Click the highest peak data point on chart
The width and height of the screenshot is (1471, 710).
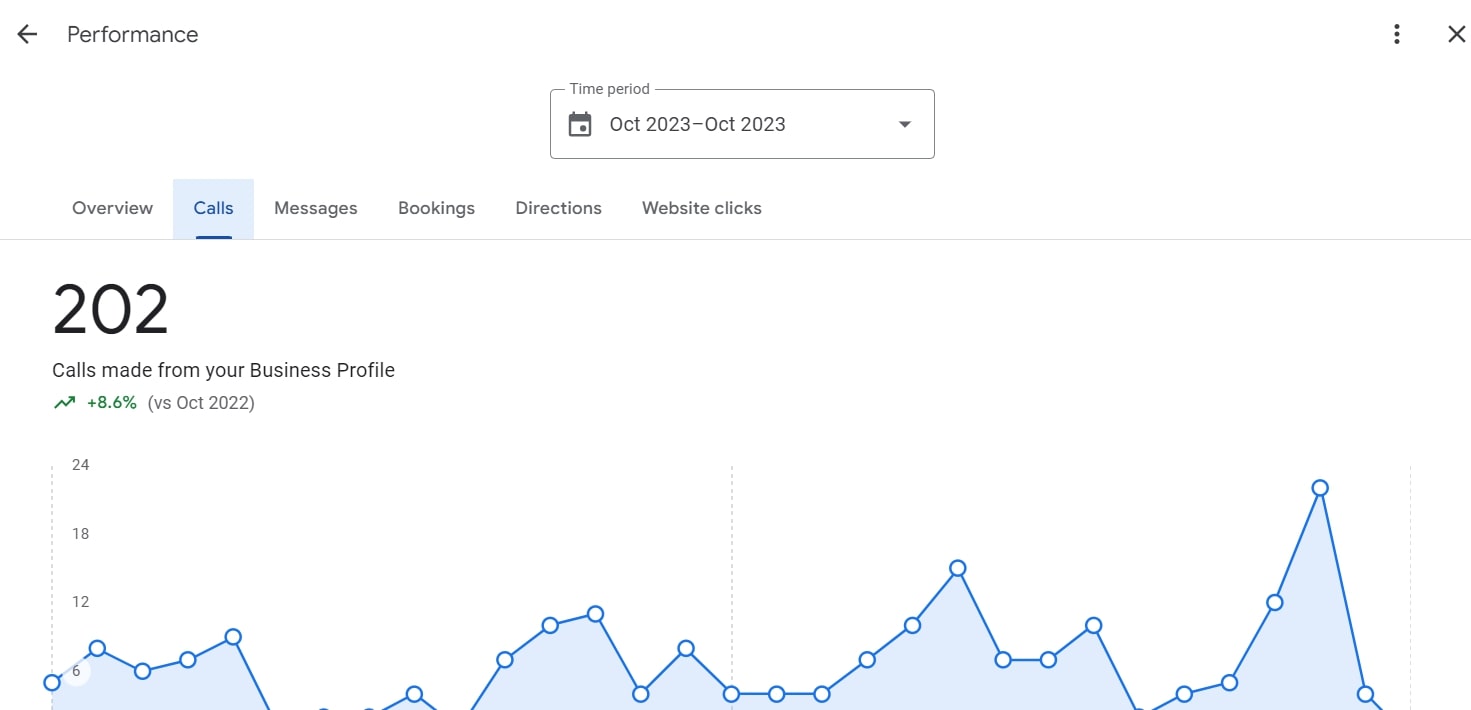pyautogui.click(x=1320, y=488)
